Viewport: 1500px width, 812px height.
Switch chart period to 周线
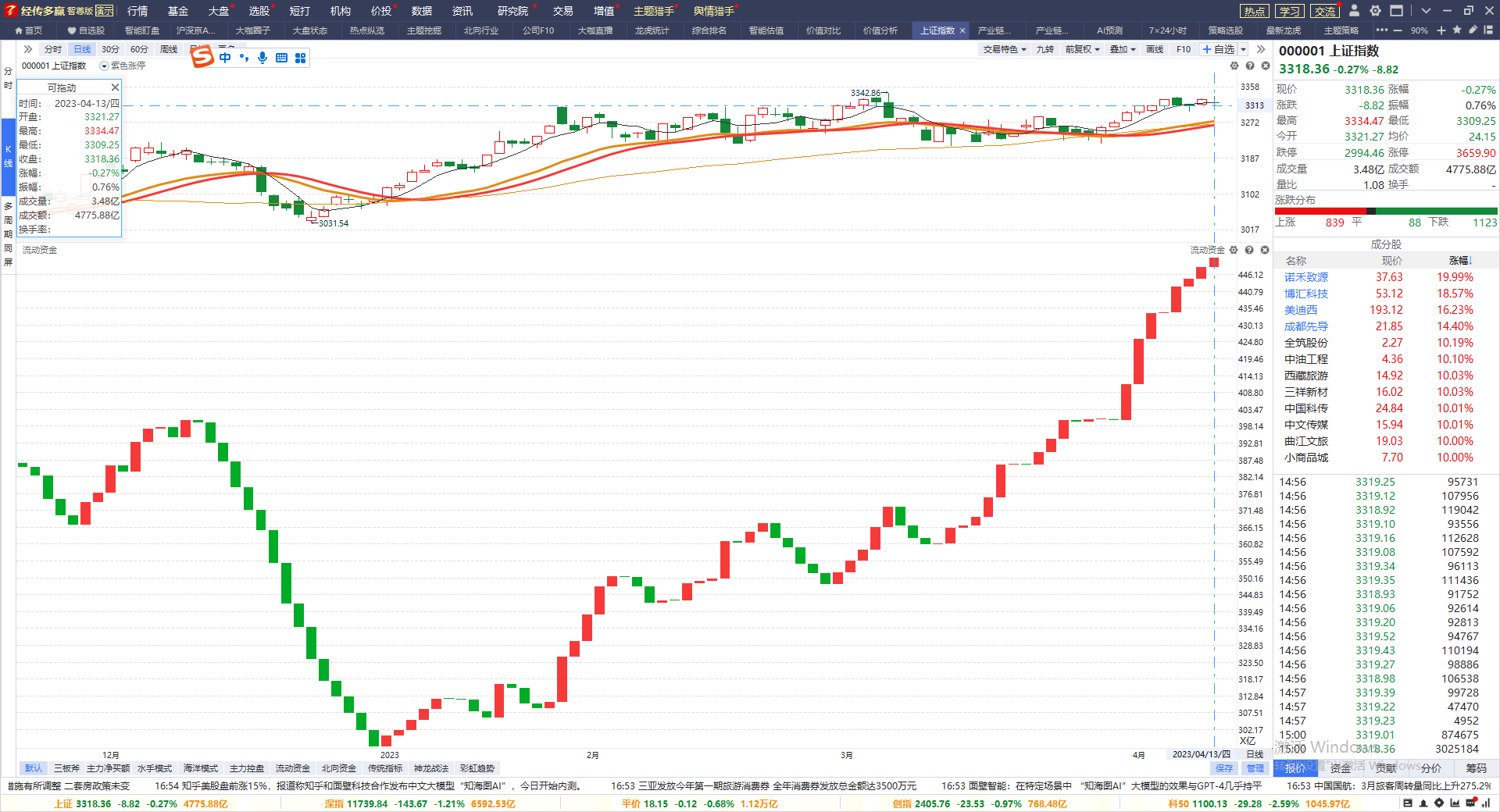tap(169, 49)
